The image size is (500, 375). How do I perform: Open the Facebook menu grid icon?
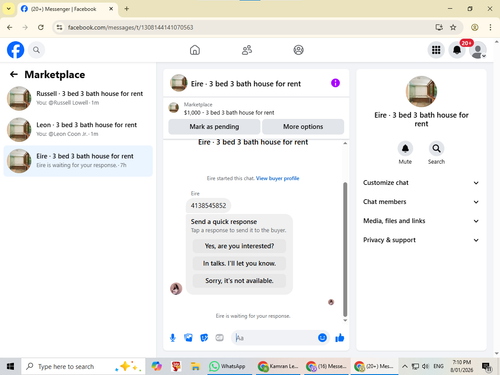436,50
